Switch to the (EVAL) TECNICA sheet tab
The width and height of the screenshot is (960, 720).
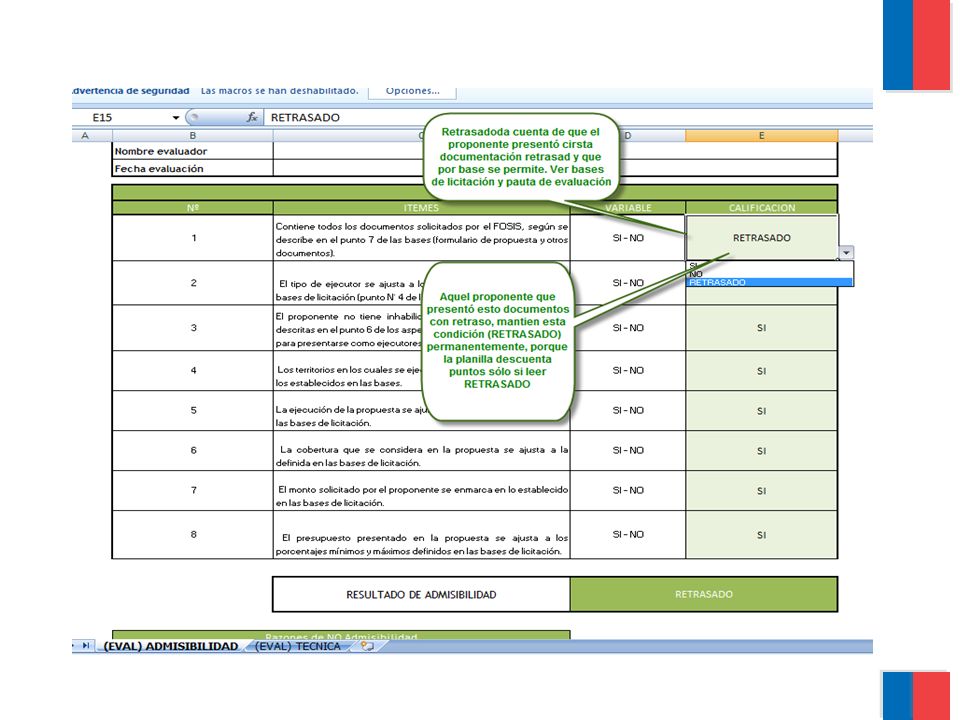point(298,646)
